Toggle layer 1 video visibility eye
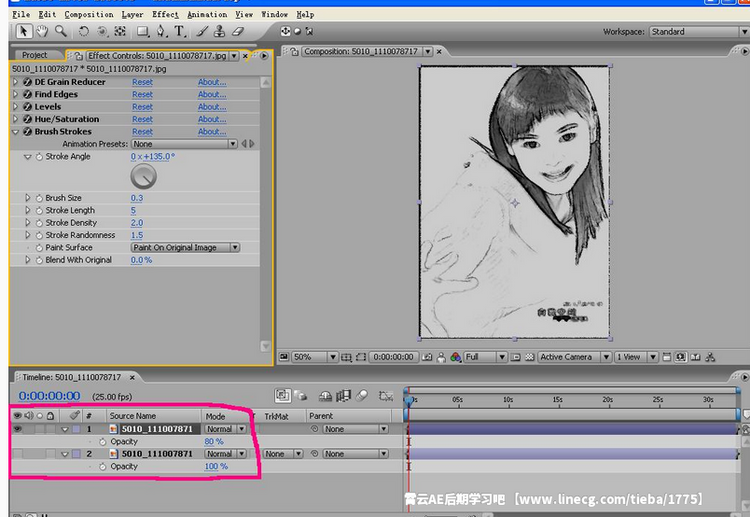750x517 pixels. 17,428
